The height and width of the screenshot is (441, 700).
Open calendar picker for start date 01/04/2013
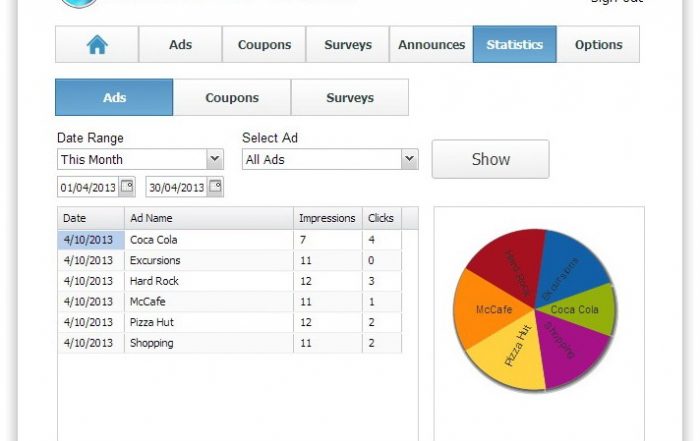(127, 187)
